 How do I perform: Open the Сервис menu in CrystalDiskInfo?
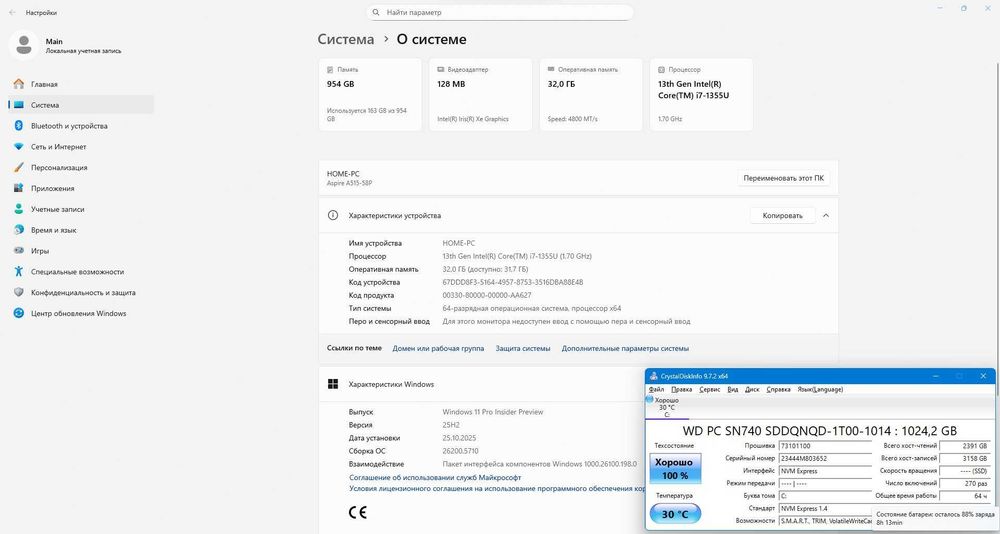point(709,389)
